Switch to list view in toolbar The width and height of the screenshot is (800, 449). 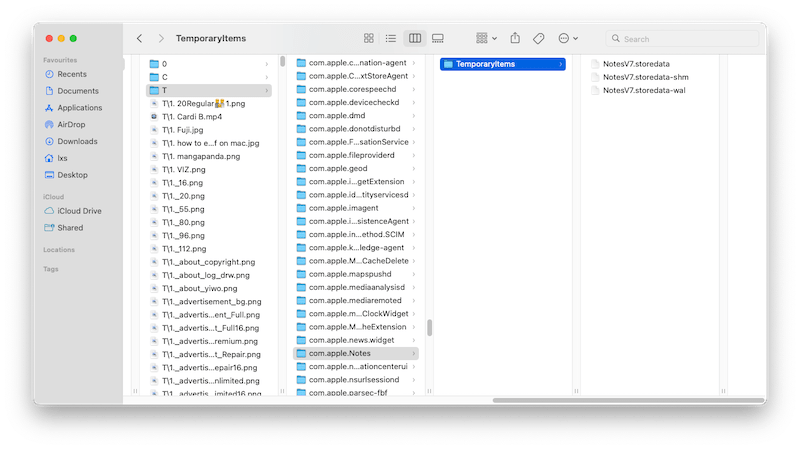click(x=391, y=39)
